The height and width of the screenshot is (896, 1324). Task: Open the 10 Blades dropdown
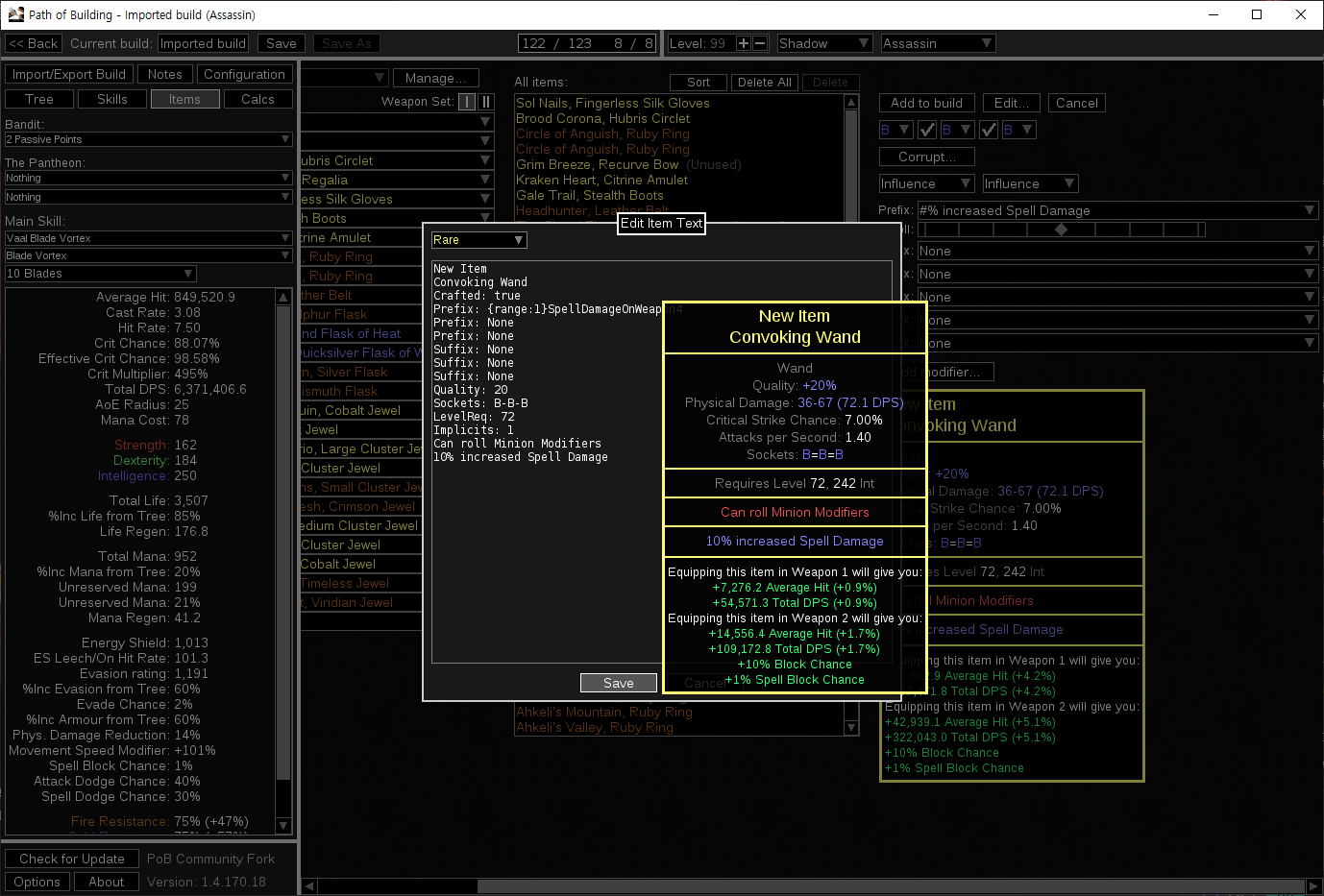(x=100, y=274)
